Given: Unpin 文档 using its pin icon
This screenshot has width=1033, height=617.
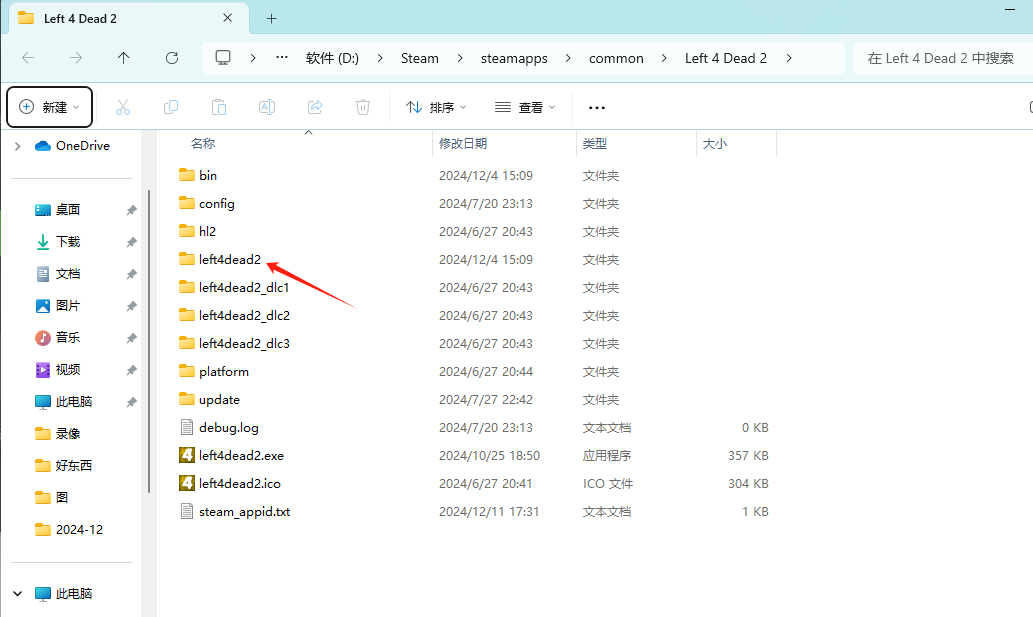Looking at the screenshot, I should (132, 274).
